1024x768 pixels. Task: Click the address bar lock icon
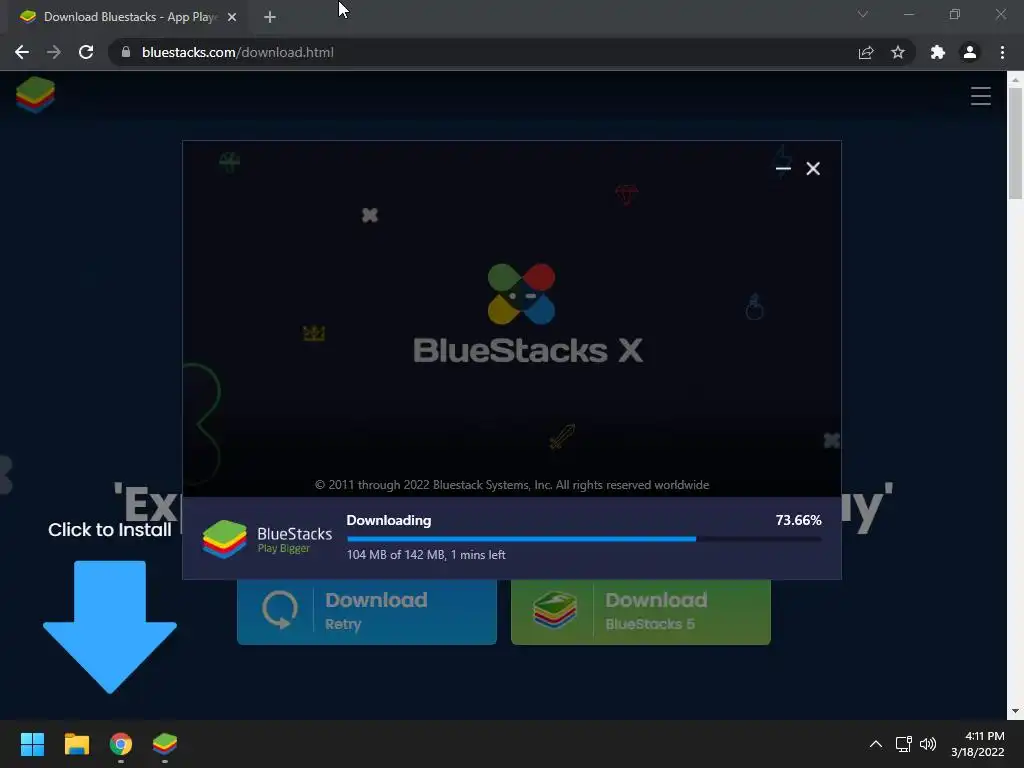point(126,52)
